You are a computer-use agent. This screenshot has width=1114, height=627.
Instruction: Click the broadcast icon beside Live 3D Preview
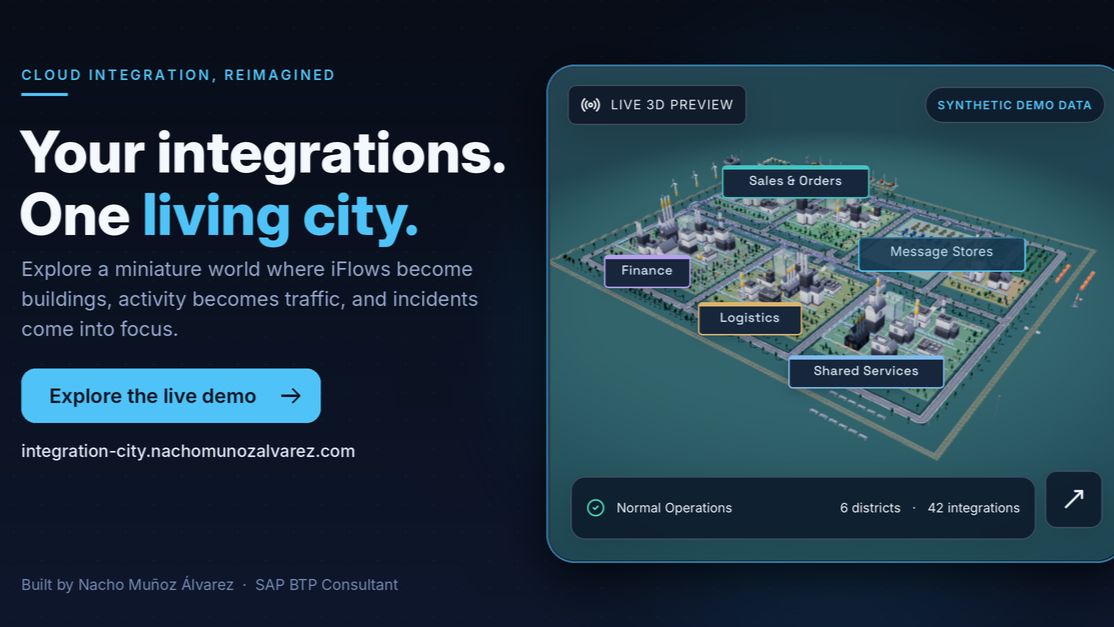click(590, 105)
